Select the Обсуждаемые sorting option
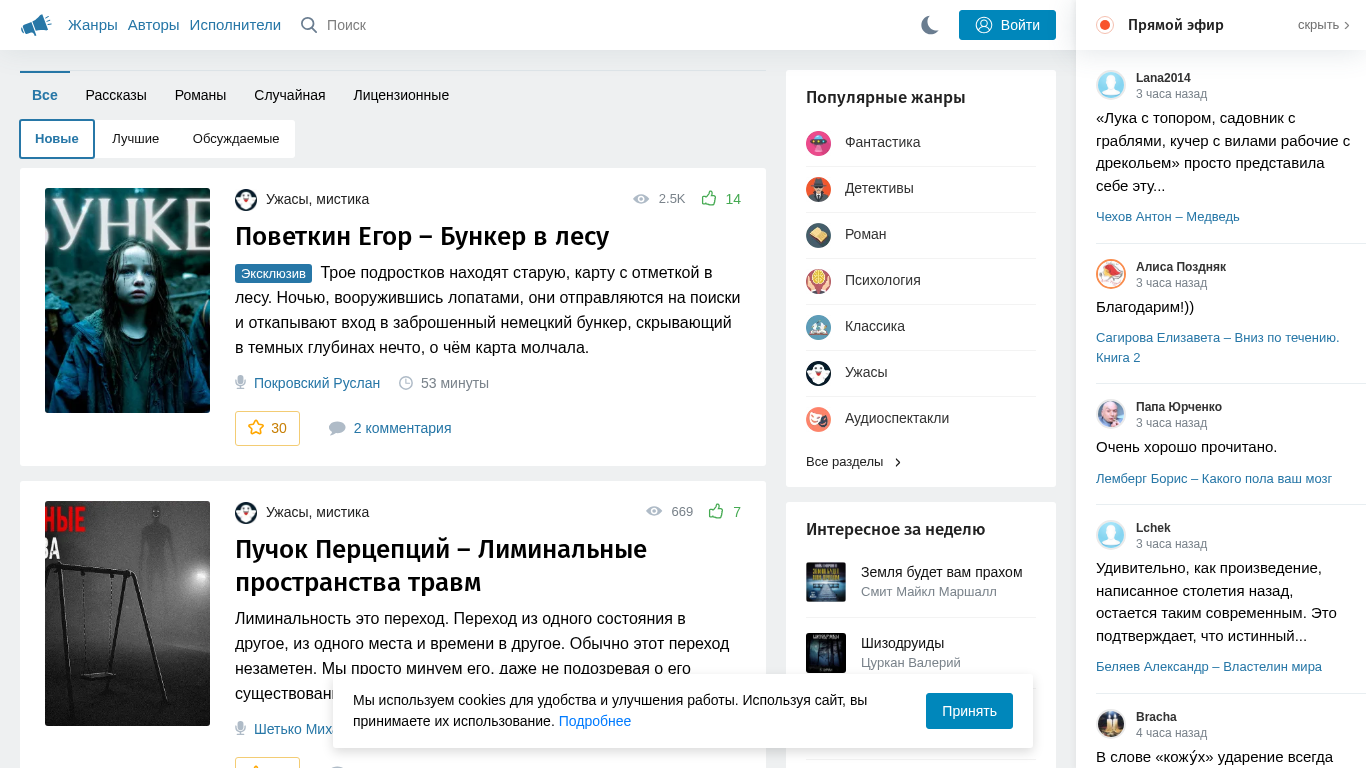Screen dimensions: 1366x768 pos(236,139)
